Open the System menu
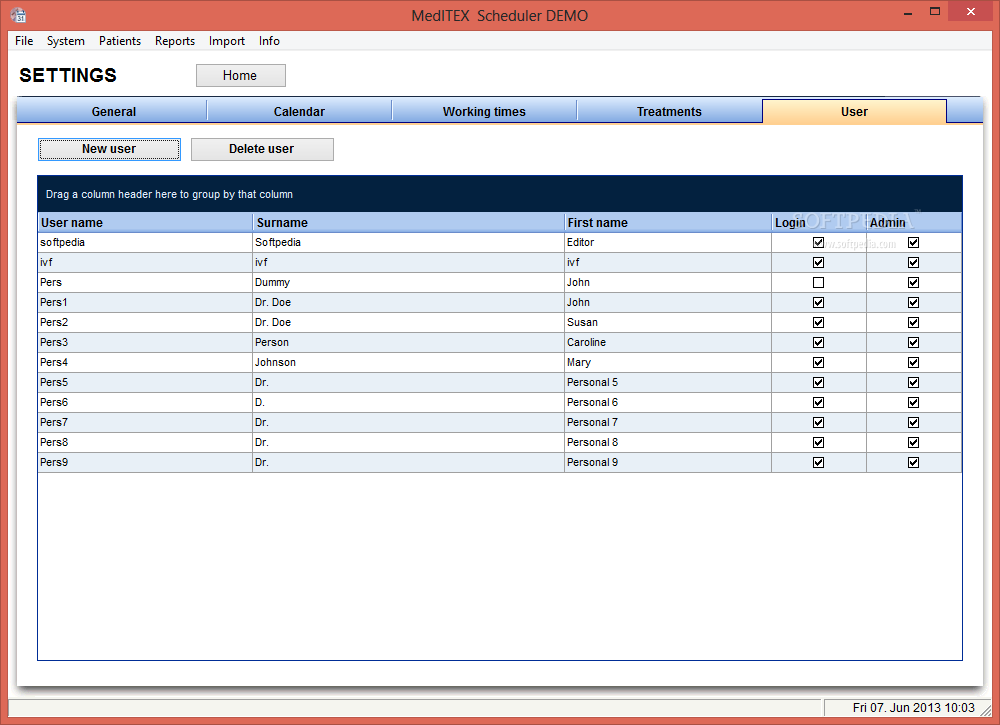 [66, 41]
